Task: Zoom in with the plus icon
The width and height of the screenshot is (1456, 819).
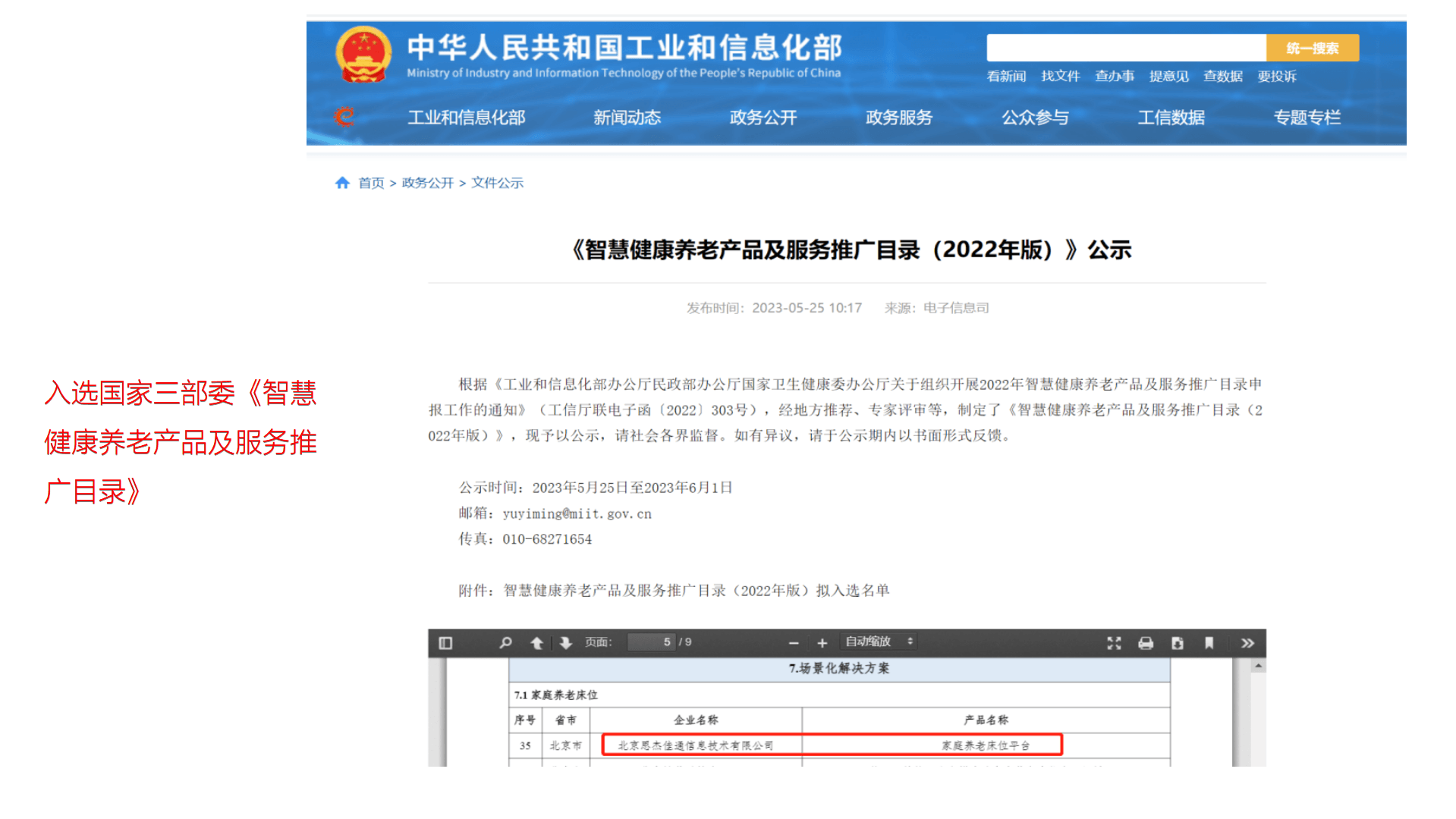Action: 822,643
